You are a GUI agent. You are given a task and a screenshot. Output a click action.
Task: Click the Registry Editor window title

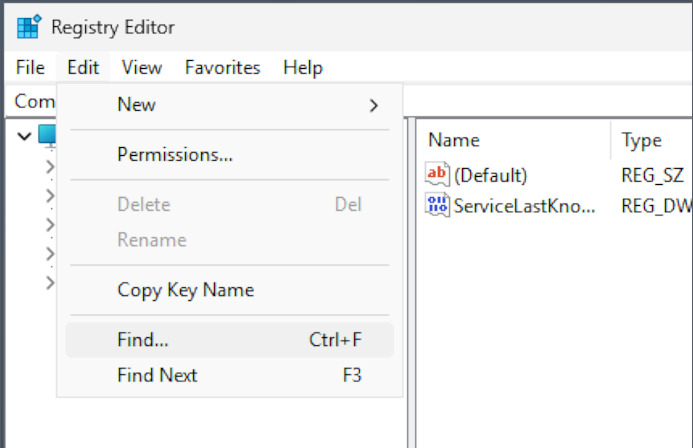113,27
